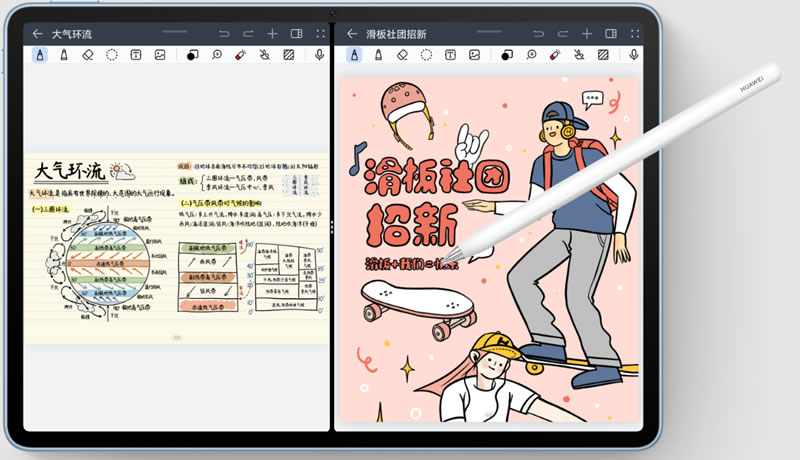Insert an image into the 滑板社团招新 note

pos(474,55)
